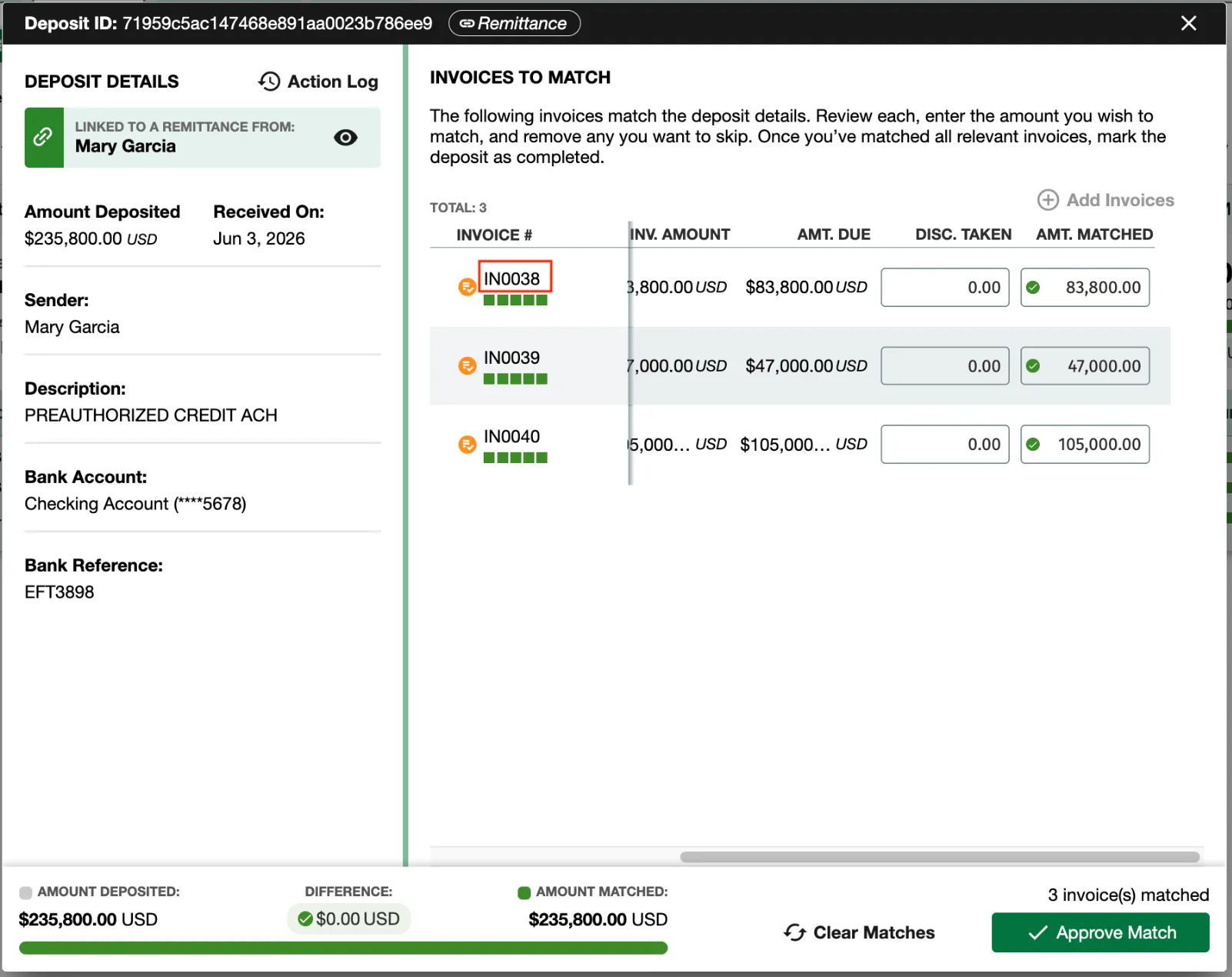The height and width of the screenshot is (977, 1232).
Task: Click the Action Log history clock icon
Action: [x=269, y=82]
